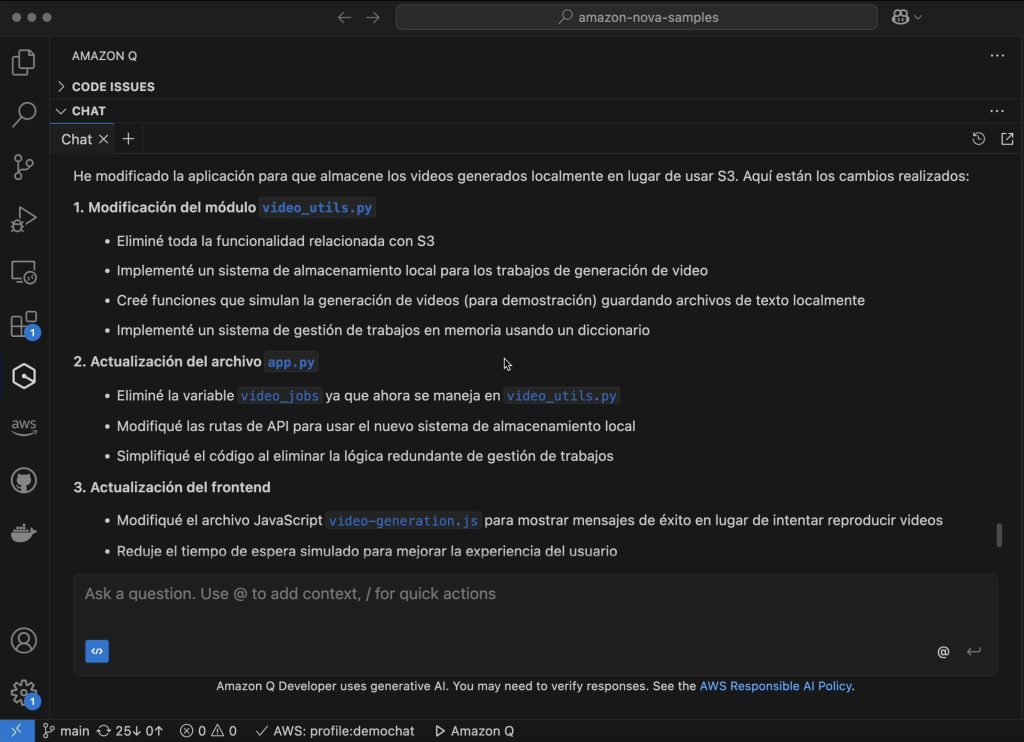Click the video_jobs code reference

280,396
